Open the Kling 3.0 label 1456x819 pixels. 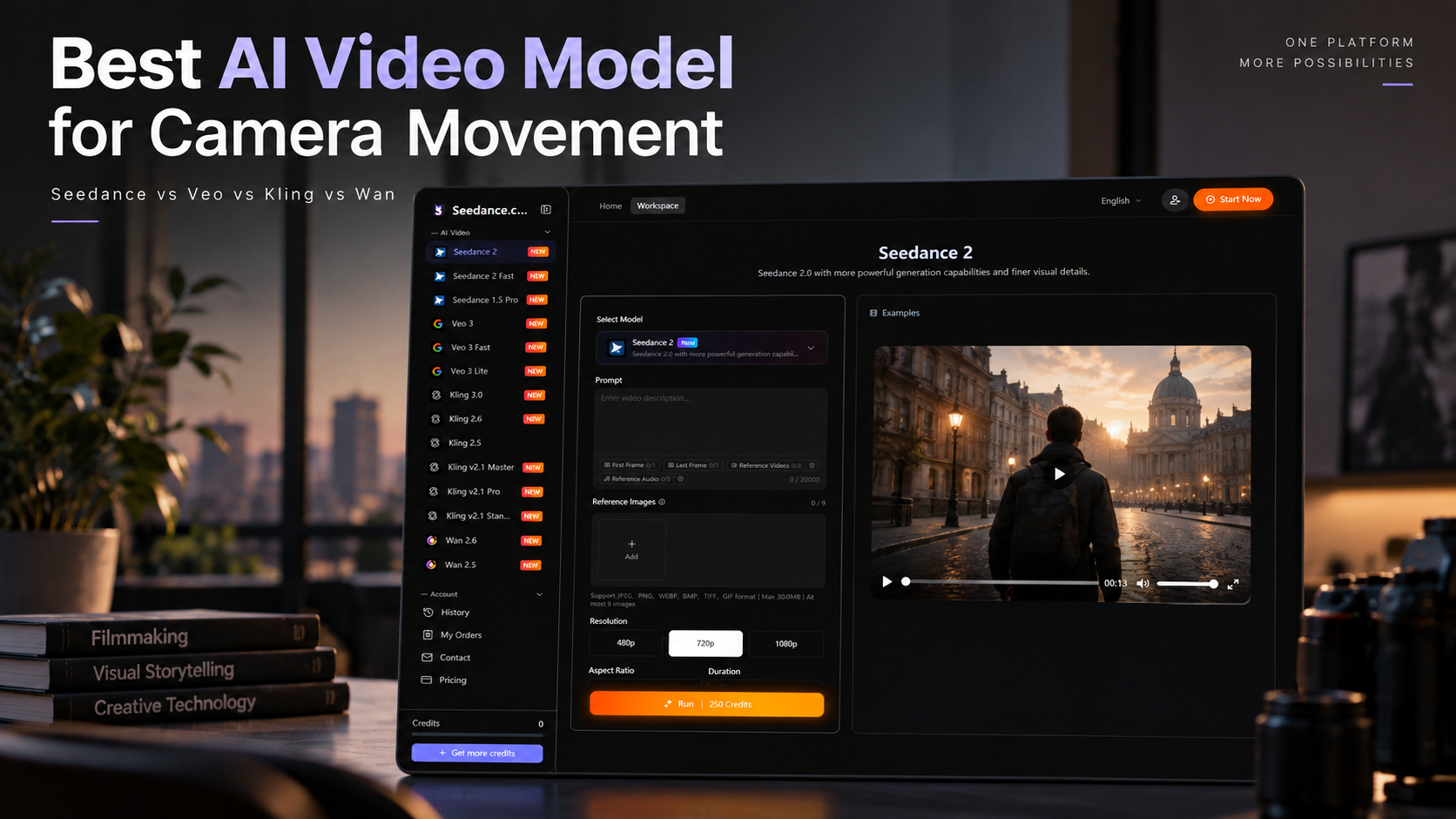pos(466,395)
